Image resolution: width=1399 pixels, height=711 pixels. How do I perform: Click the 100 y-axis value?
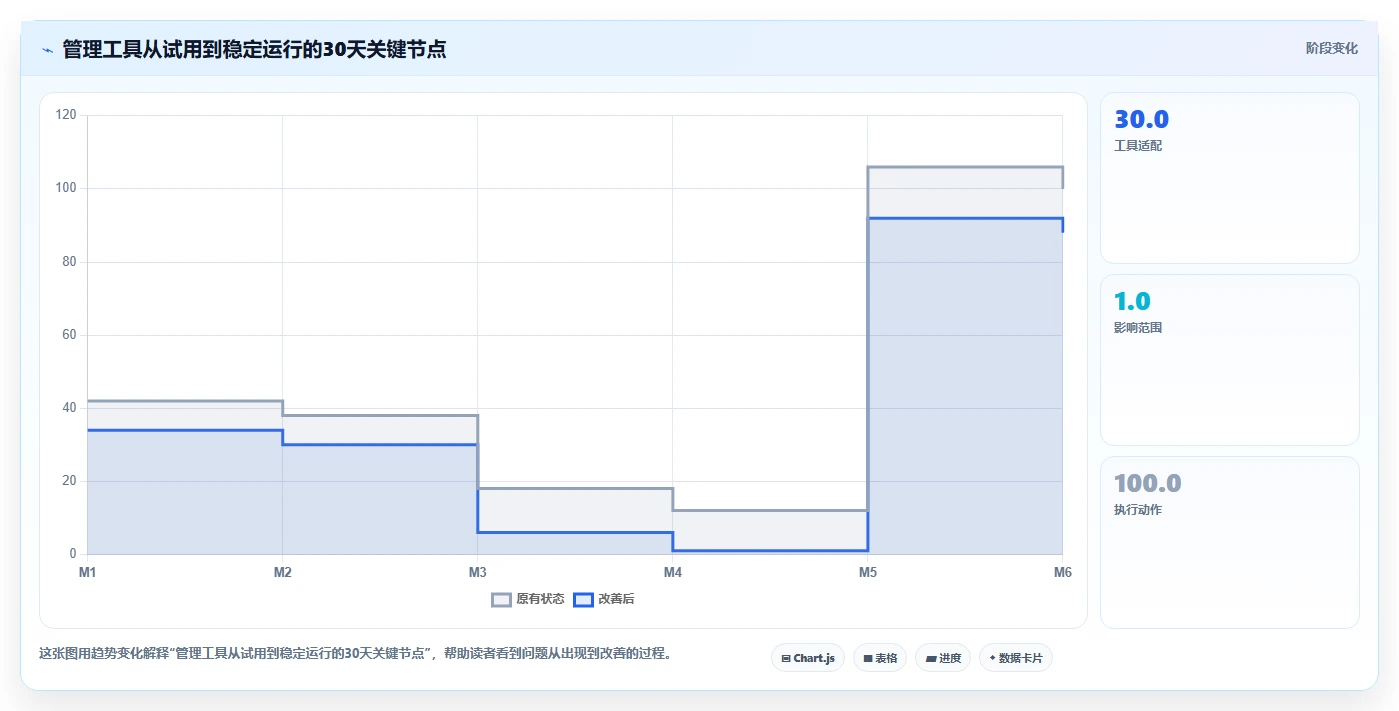[x=66, y=188]
